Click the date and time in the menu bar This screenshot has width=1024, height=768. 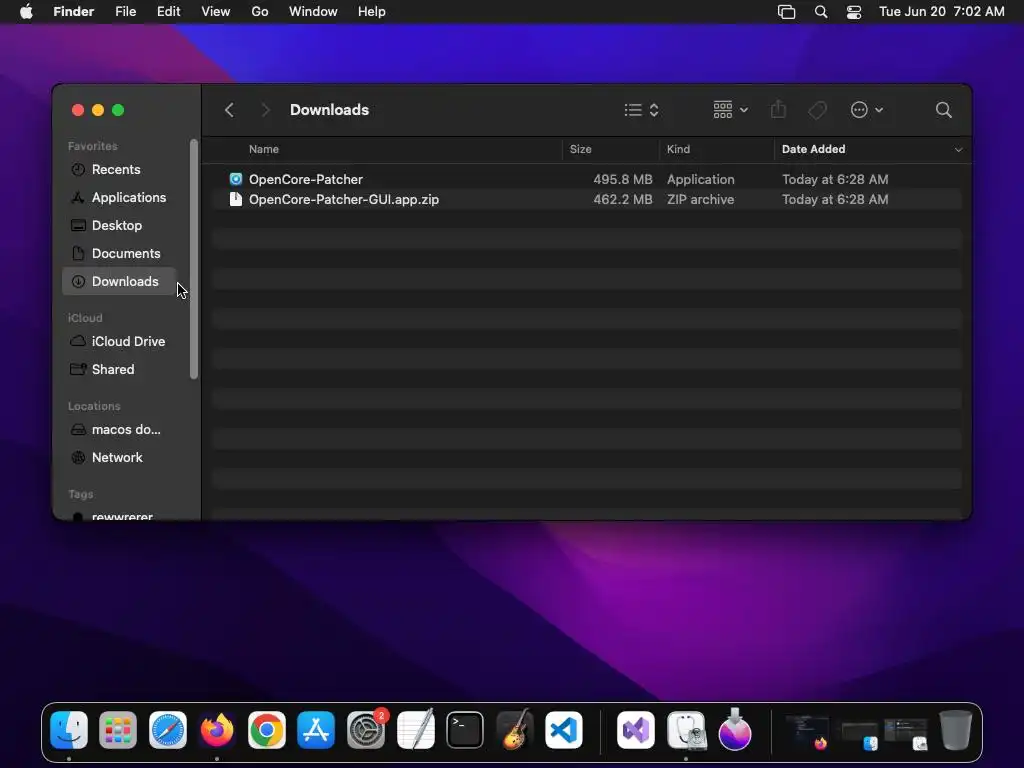(x=941, y=12)
